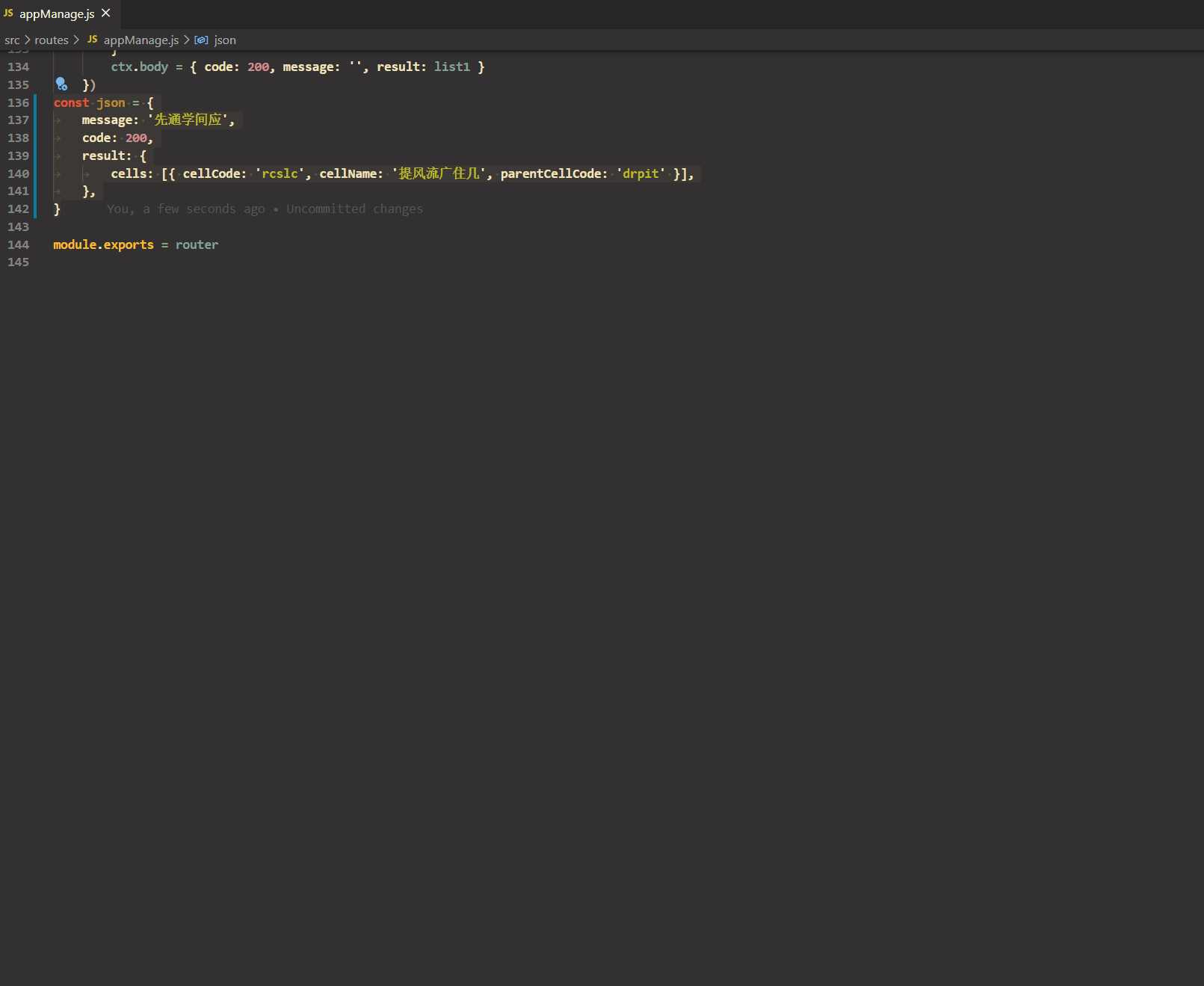Click the 'json' constant name
The height and width of the screenshot is (986, 1204).
[111, 102]
